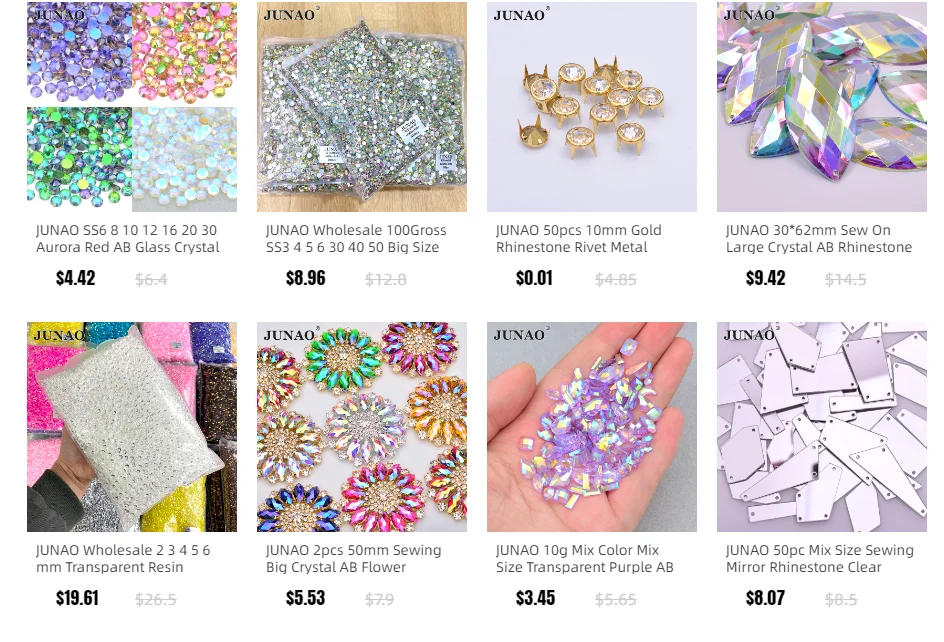944x642 pixels.
Task: Open the 50mm crystal AB flower image
Action: pyautogui.click(x=362, y=427)
